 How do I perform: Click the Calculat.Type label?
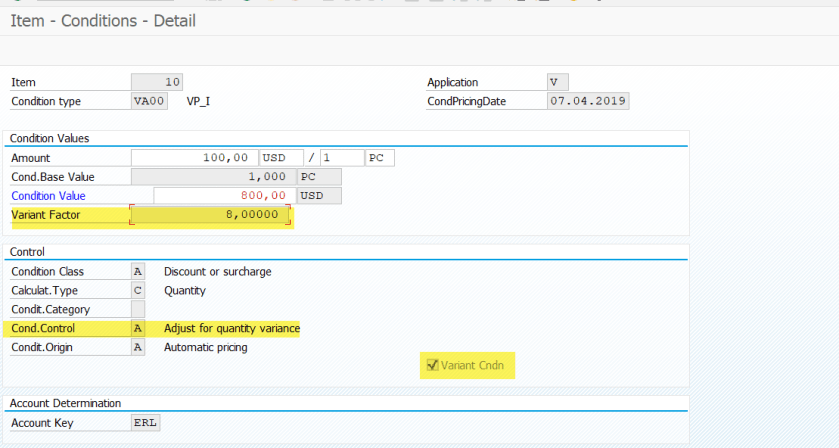pos(44,291)
